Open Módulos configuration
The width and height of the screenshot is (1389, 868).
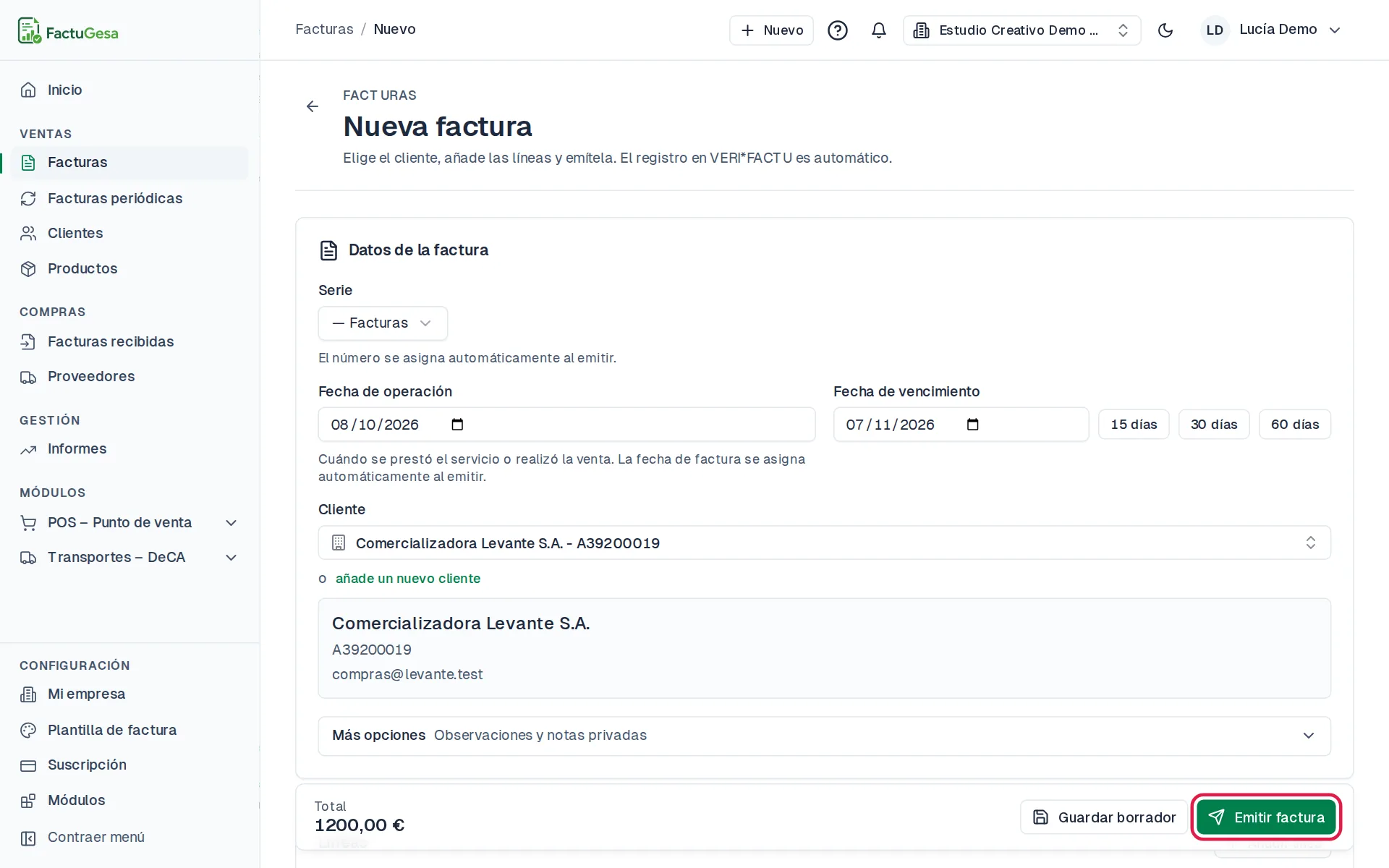129,800
